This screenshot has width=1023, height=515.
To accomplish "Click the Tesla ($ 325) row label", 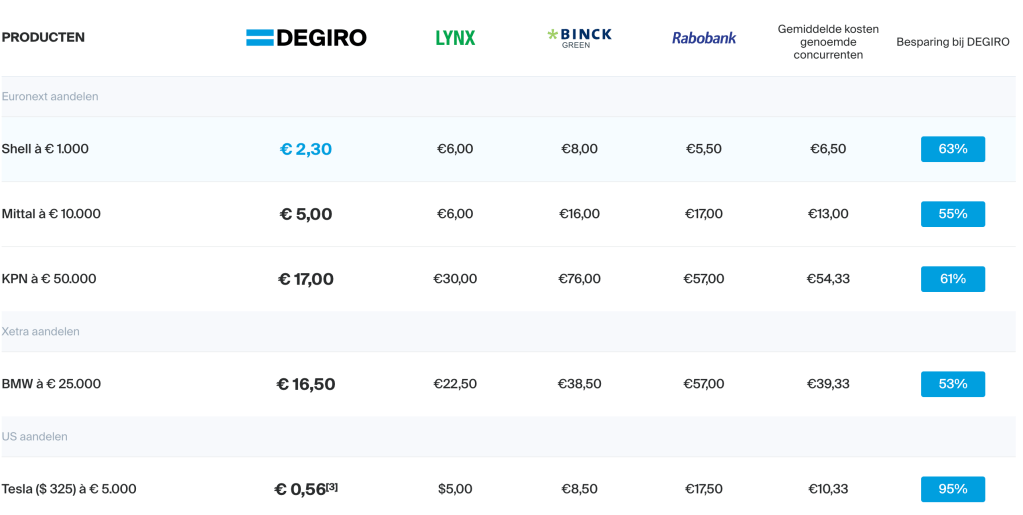I will coord(69,489).
